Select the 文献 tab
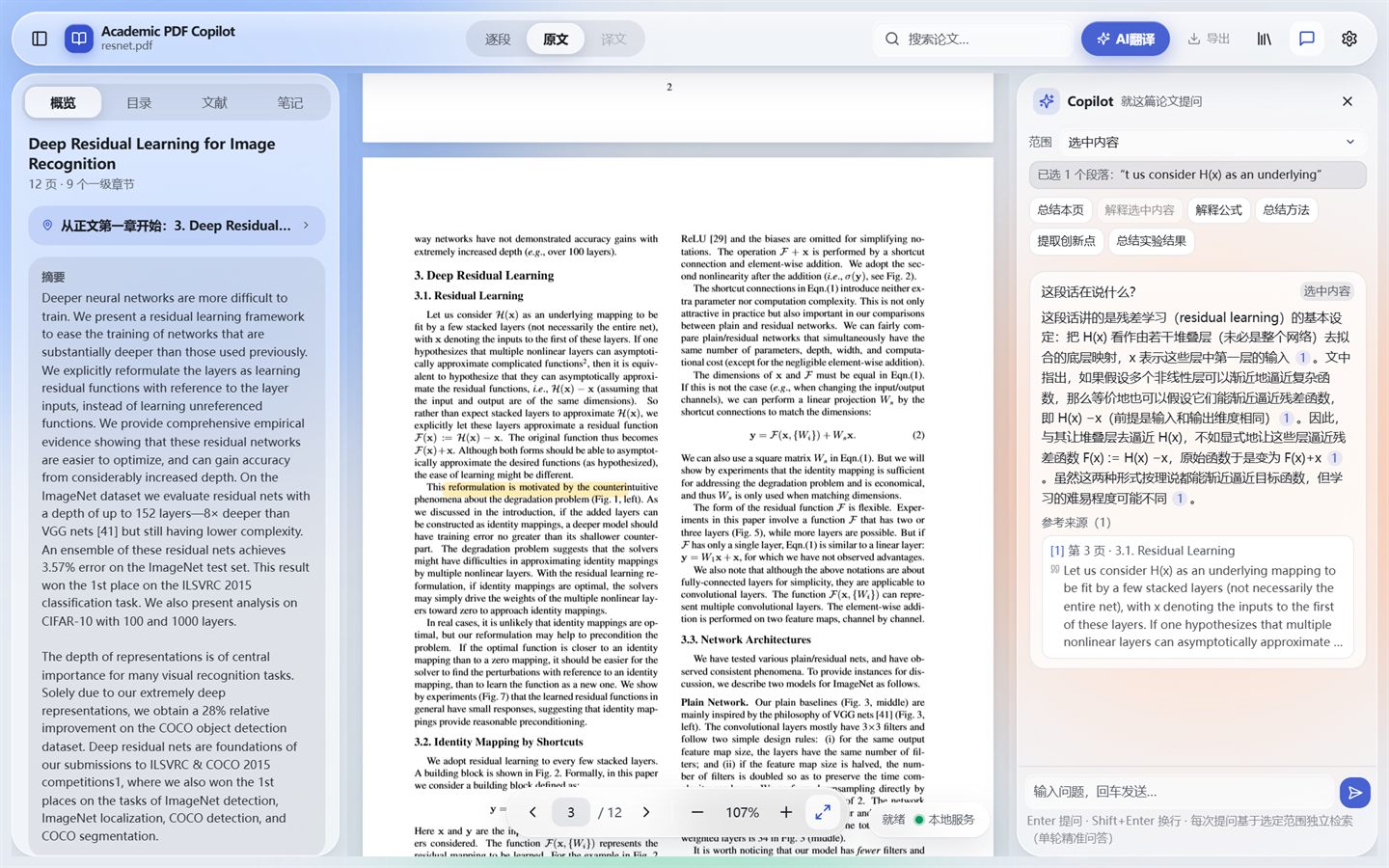1389x868 pixels. point(214,102)
